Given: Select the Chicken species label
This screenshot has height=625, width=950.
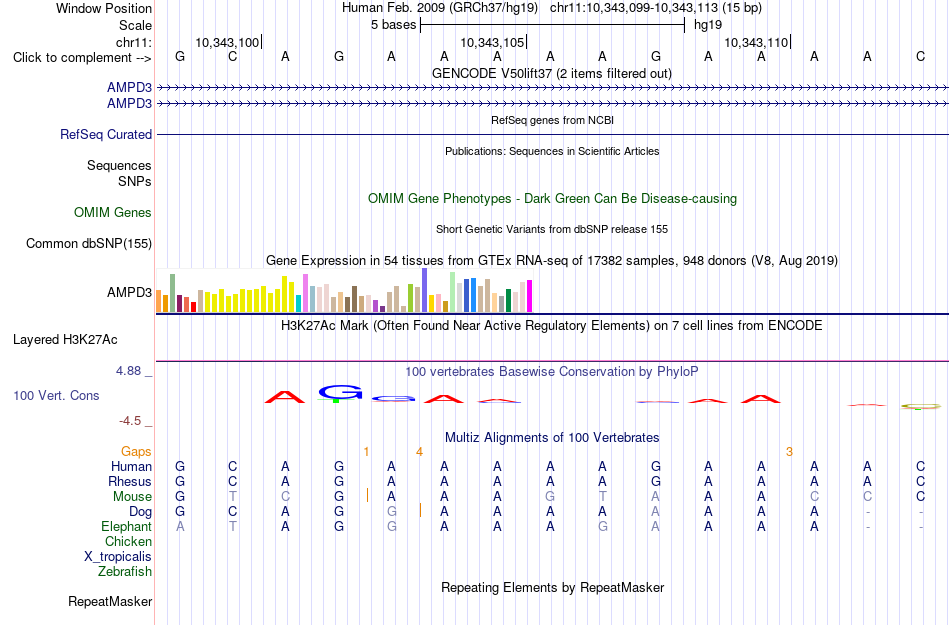Looking at the screenshot, I should point(128,541).
